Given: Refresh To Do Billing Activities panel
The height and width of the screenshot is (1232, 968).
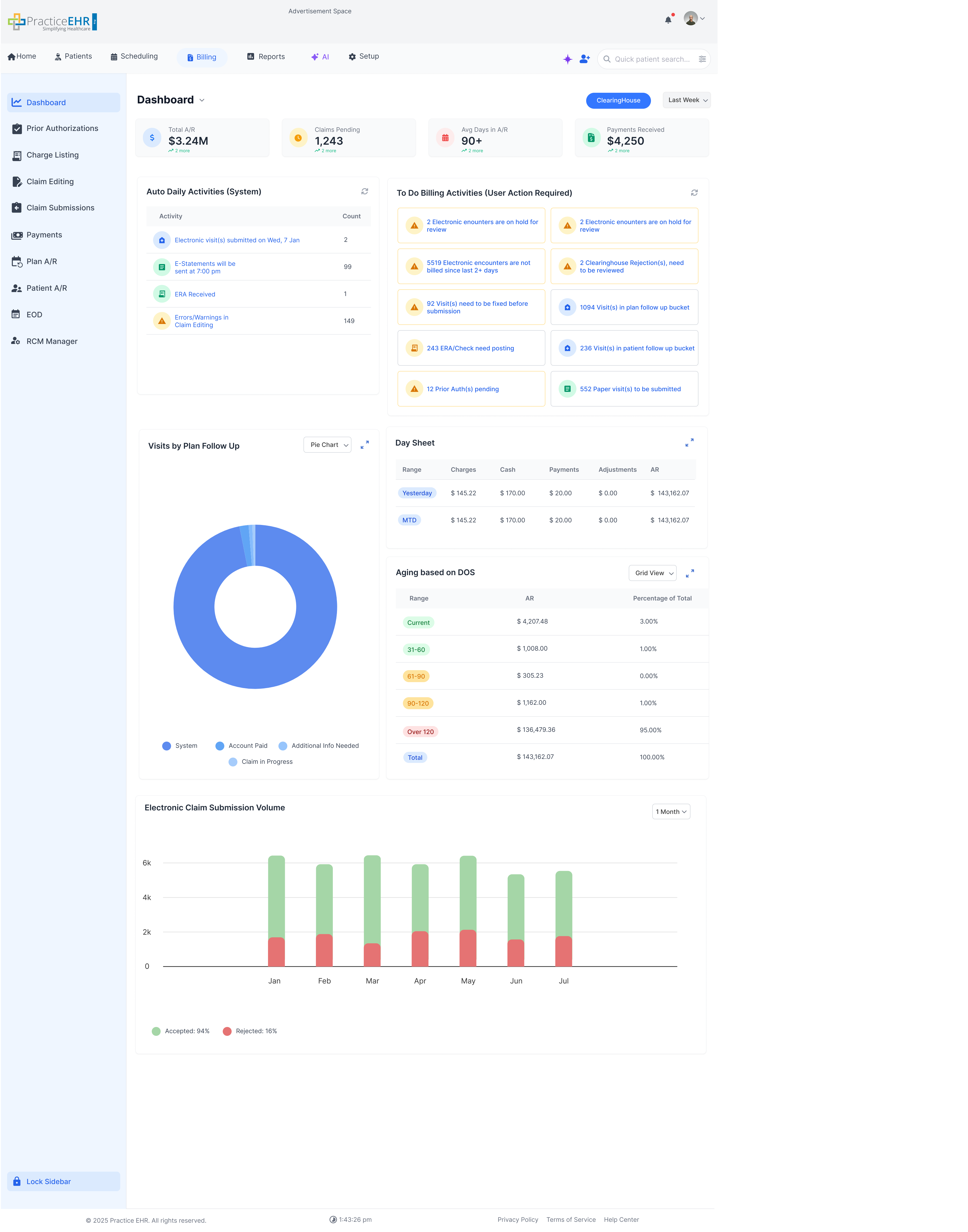Looking at the screenshot, I should click(694, 193).
